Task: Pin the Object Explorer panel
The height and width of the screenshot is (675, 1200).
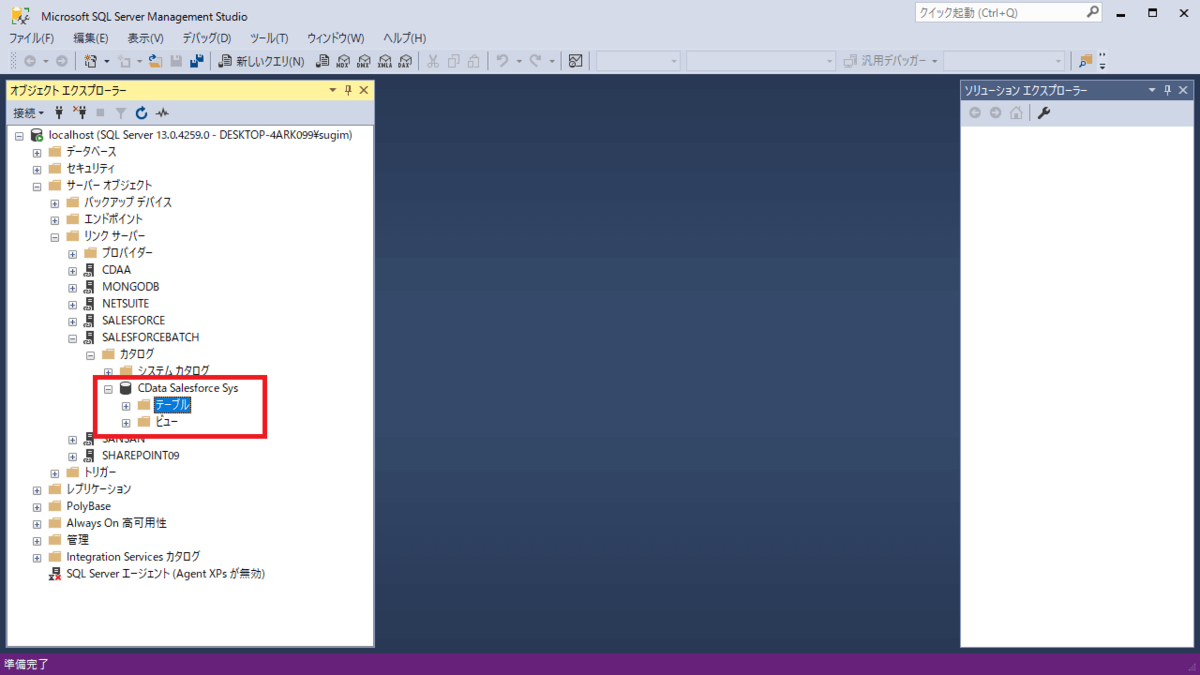Action: pyautogui.click(x=348, y=90)
